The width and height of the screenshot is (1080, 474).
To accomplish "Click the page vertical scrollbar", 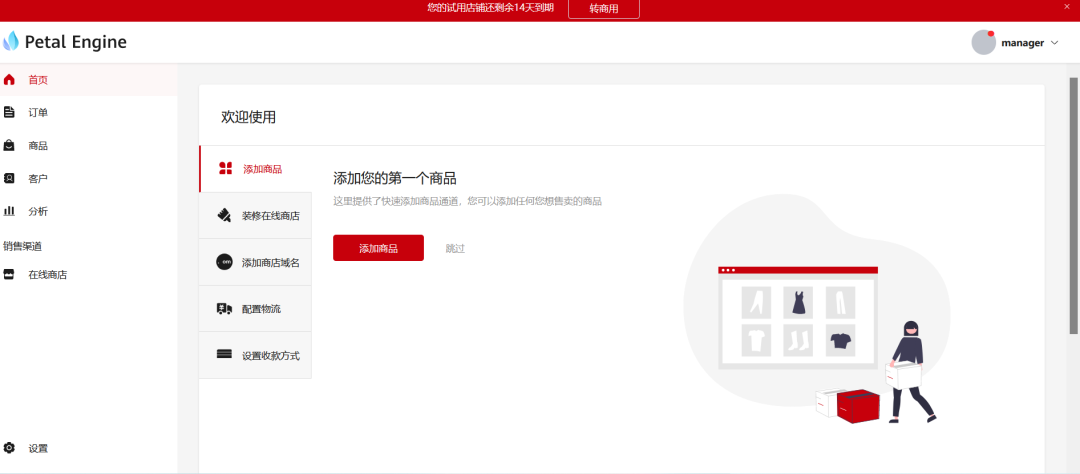I will point(1073,207).
